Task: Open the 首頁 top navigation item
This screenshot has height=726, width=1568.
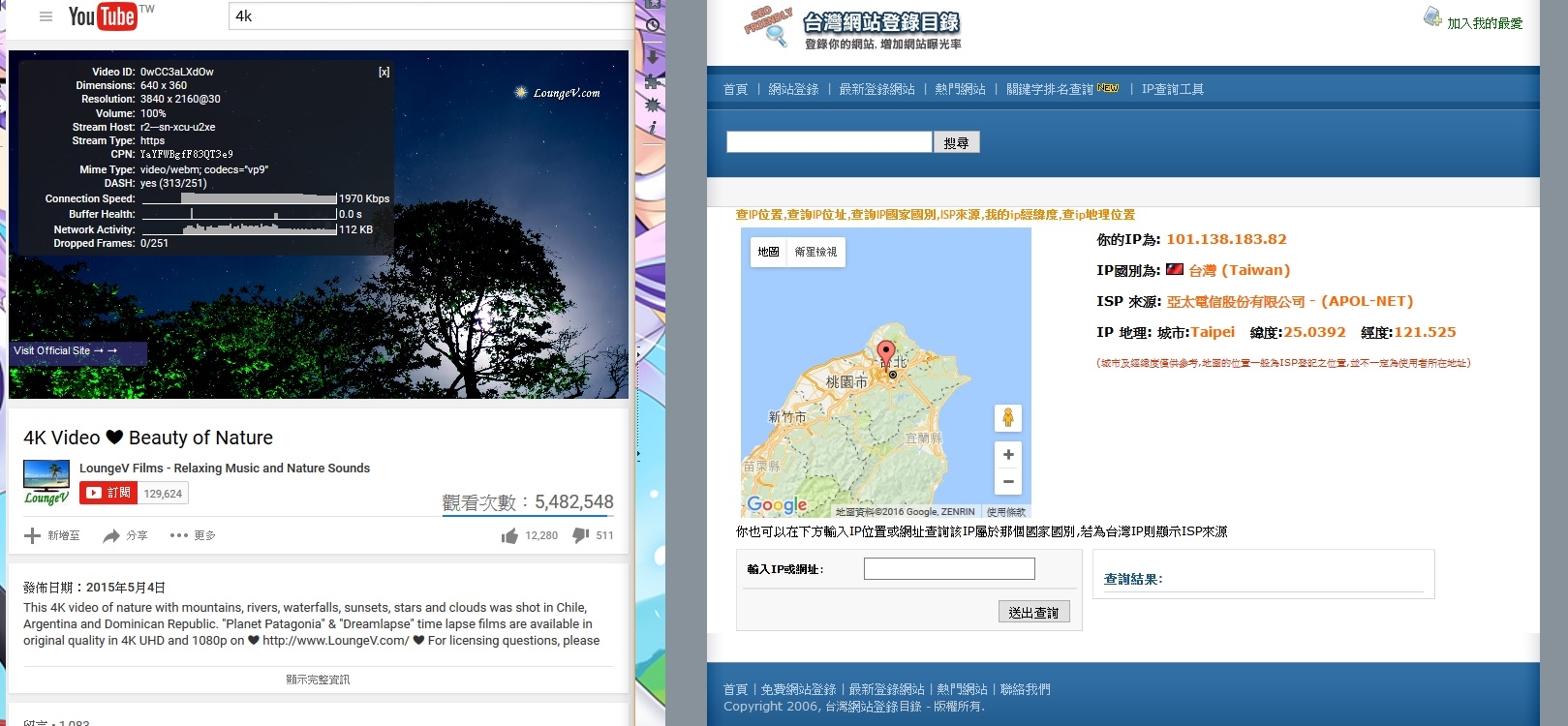Action: click(735, 89)
